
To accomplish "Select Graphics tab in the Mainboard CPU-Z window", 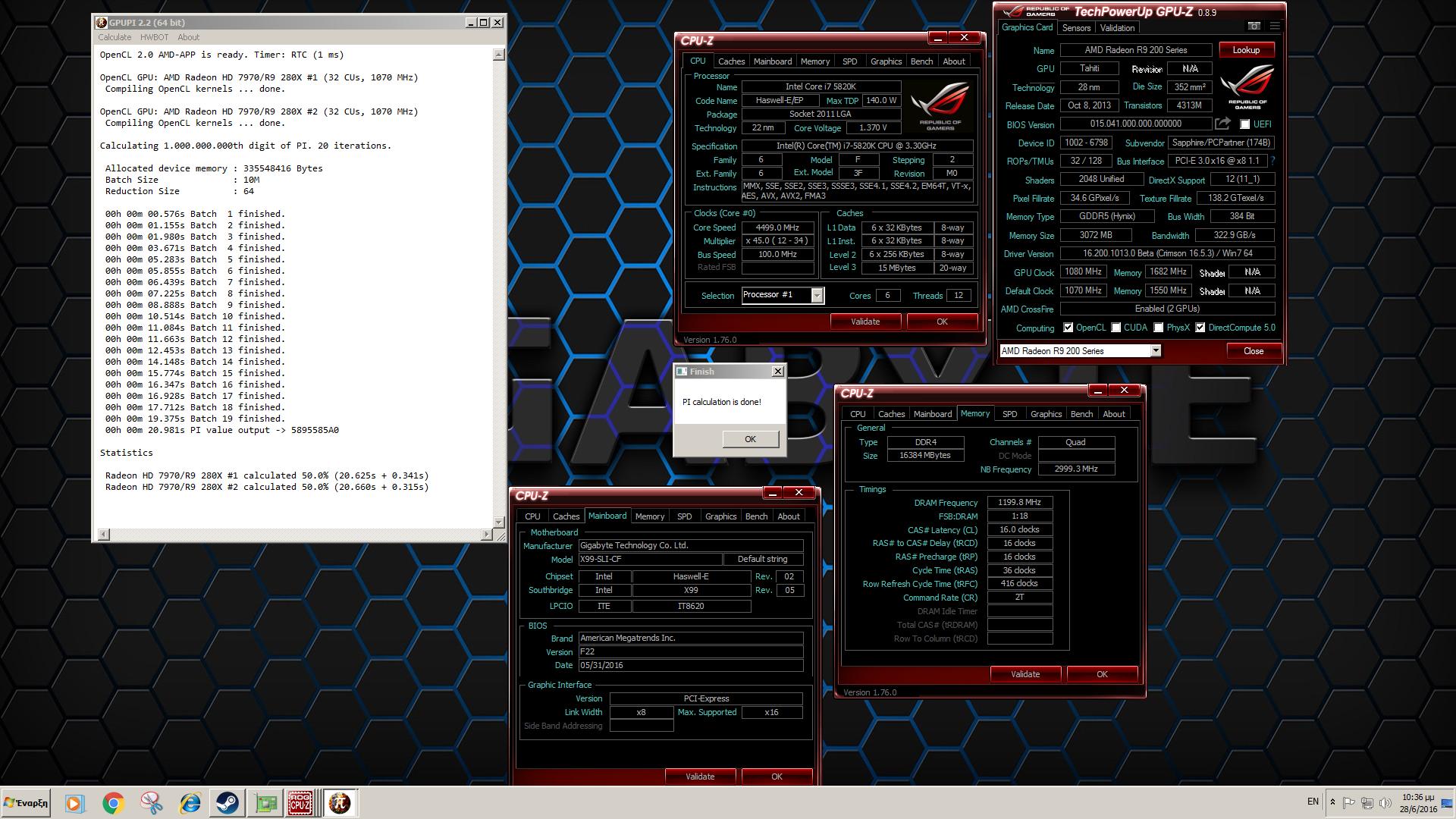I will pyautogui.click(x=720, y=516).
